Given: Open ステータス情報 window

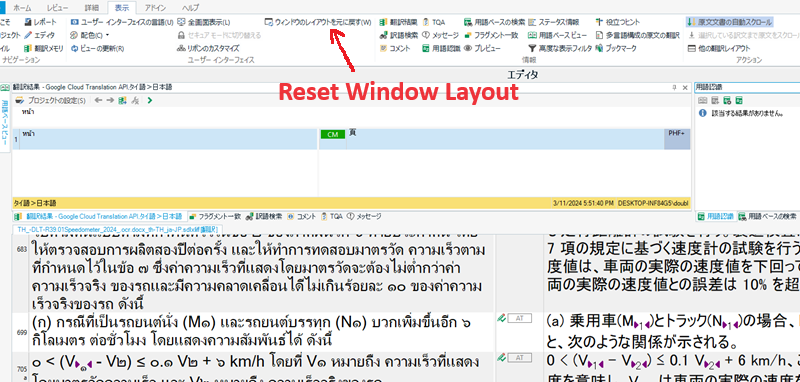Looking at the screenshot, I should (554, 22).
